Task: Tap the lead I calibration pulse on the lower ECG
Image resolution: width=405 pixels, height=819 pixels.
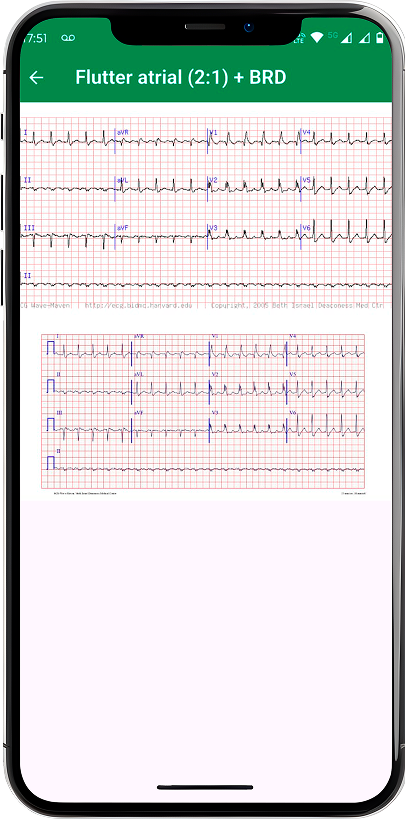Action: (51, 347)
